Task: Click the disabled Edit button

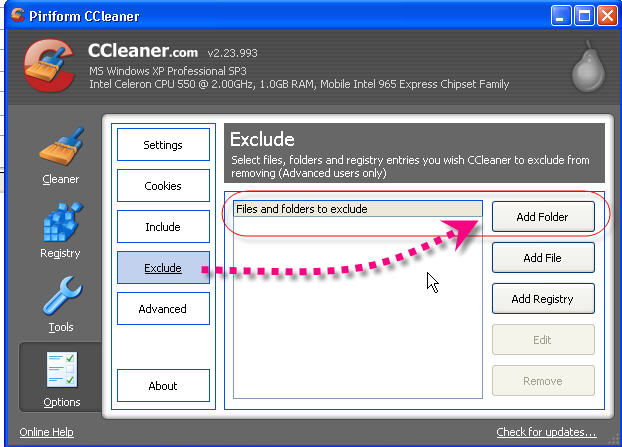Action: coord(543,340)
